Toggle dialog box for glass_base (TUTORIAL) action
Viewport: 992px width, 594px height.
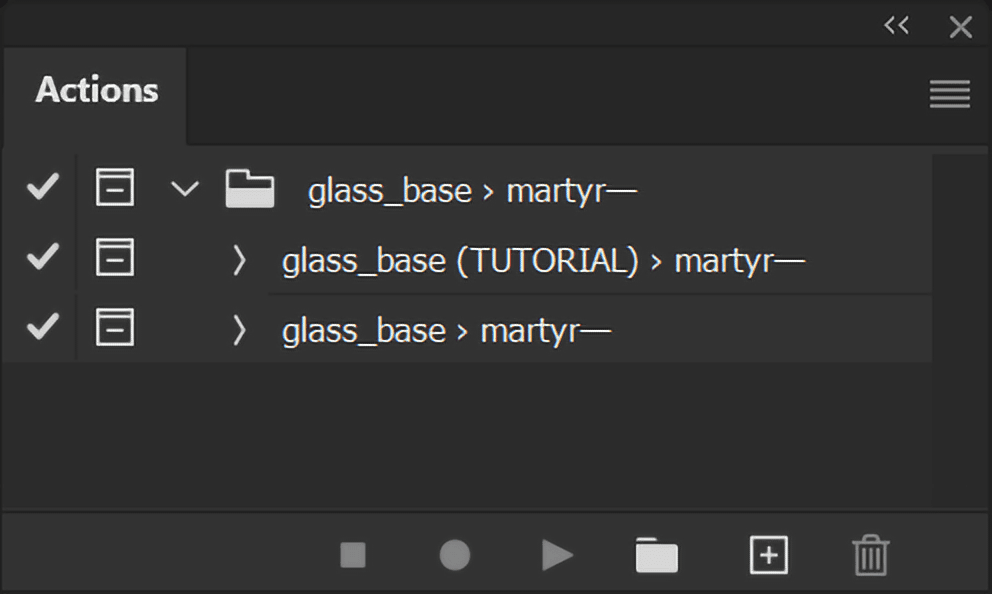(114, 259)
